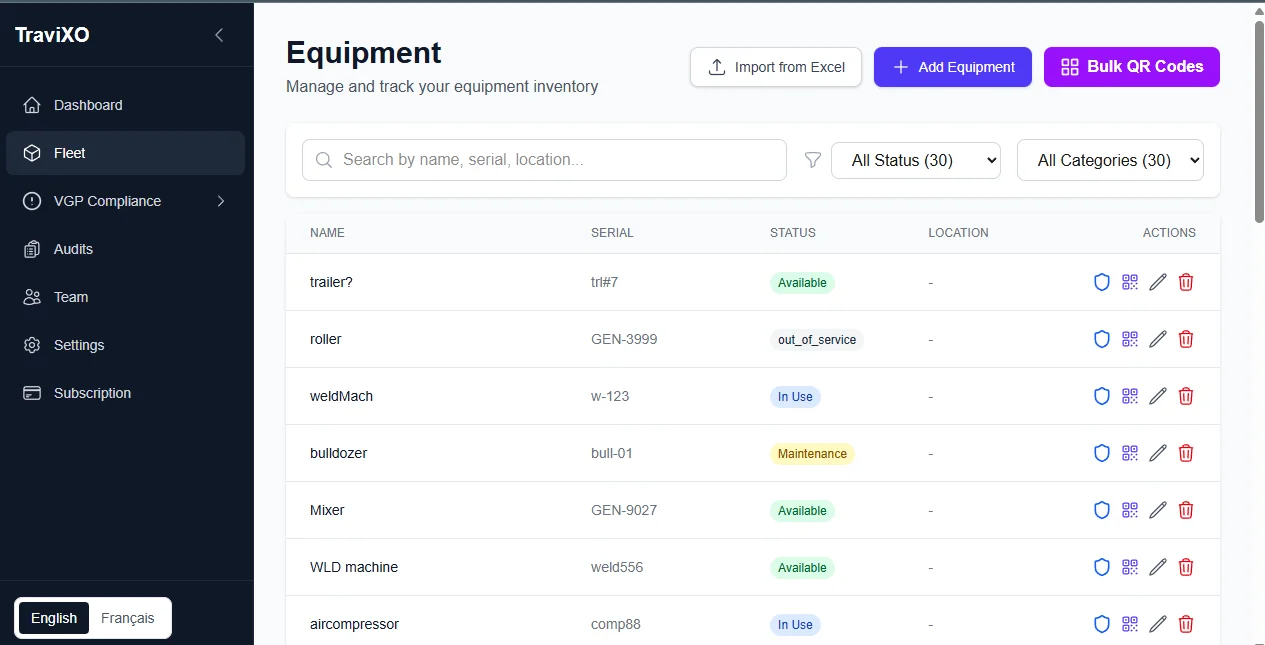Edit WLD machine with the pencil icon
The image size is (1265, 645).
point(1158,567)
